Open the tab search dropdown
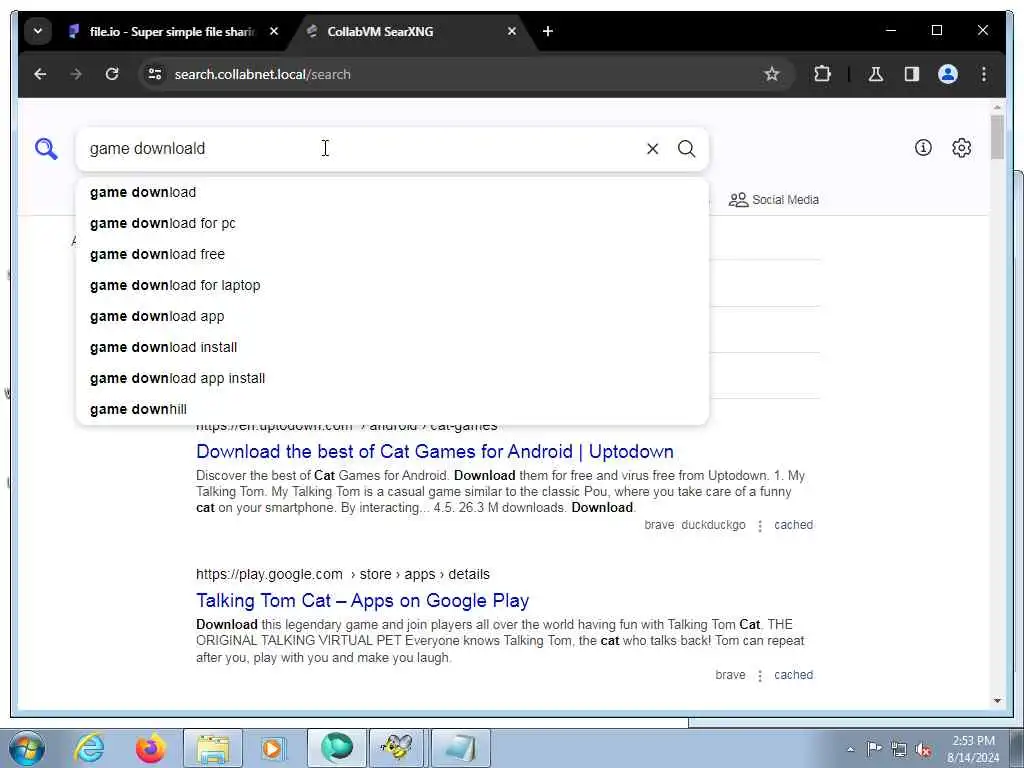 [38, 31]
